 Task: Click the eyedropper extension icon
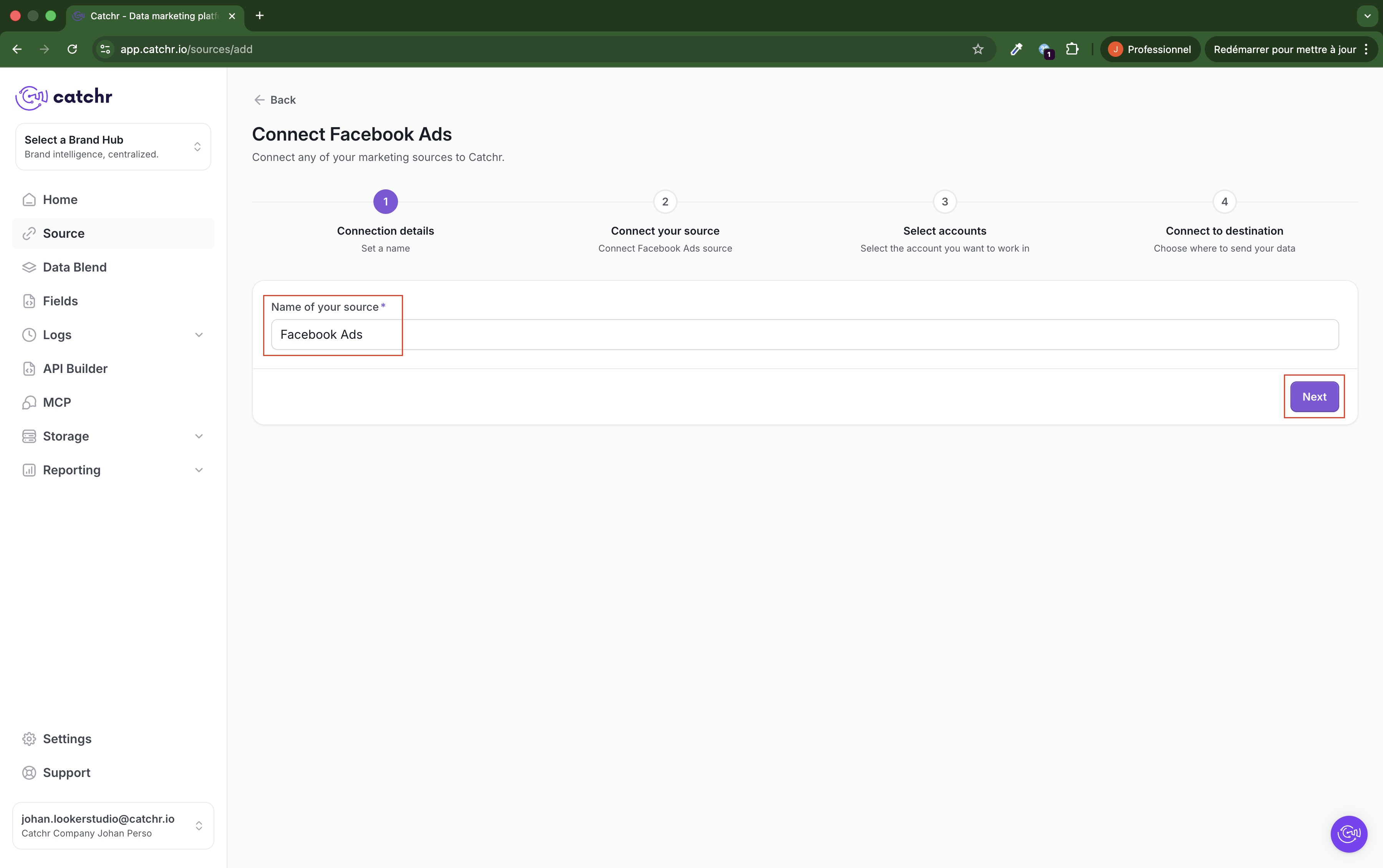pyautogui.click(x=1016, y=50)
